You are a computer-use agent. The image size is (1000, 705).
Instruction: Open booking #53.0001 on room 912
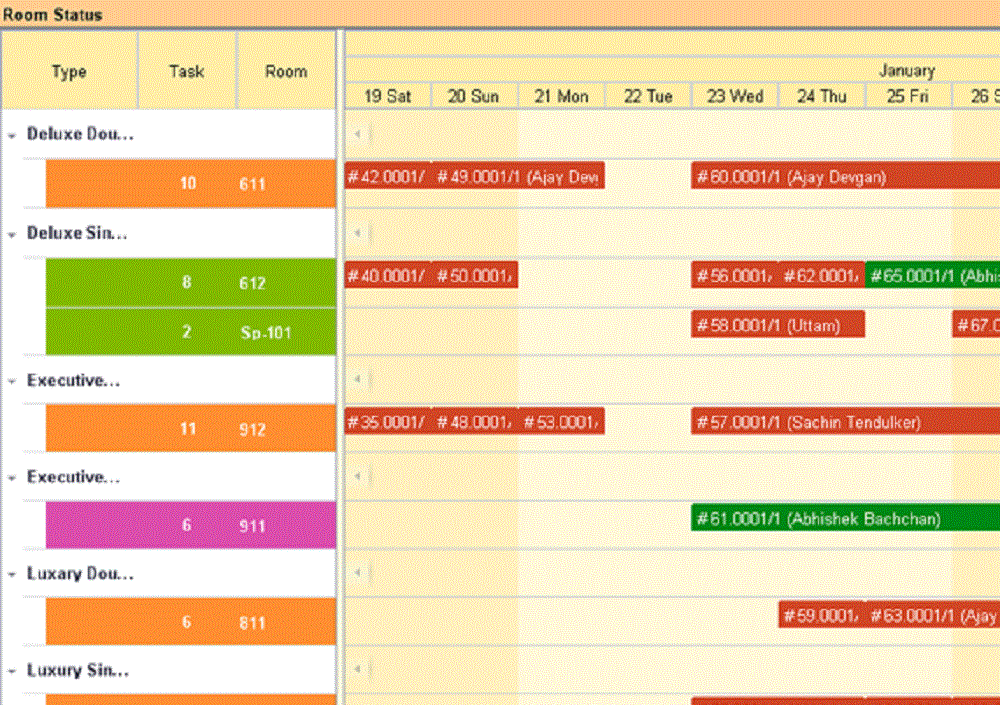point(562,422)
